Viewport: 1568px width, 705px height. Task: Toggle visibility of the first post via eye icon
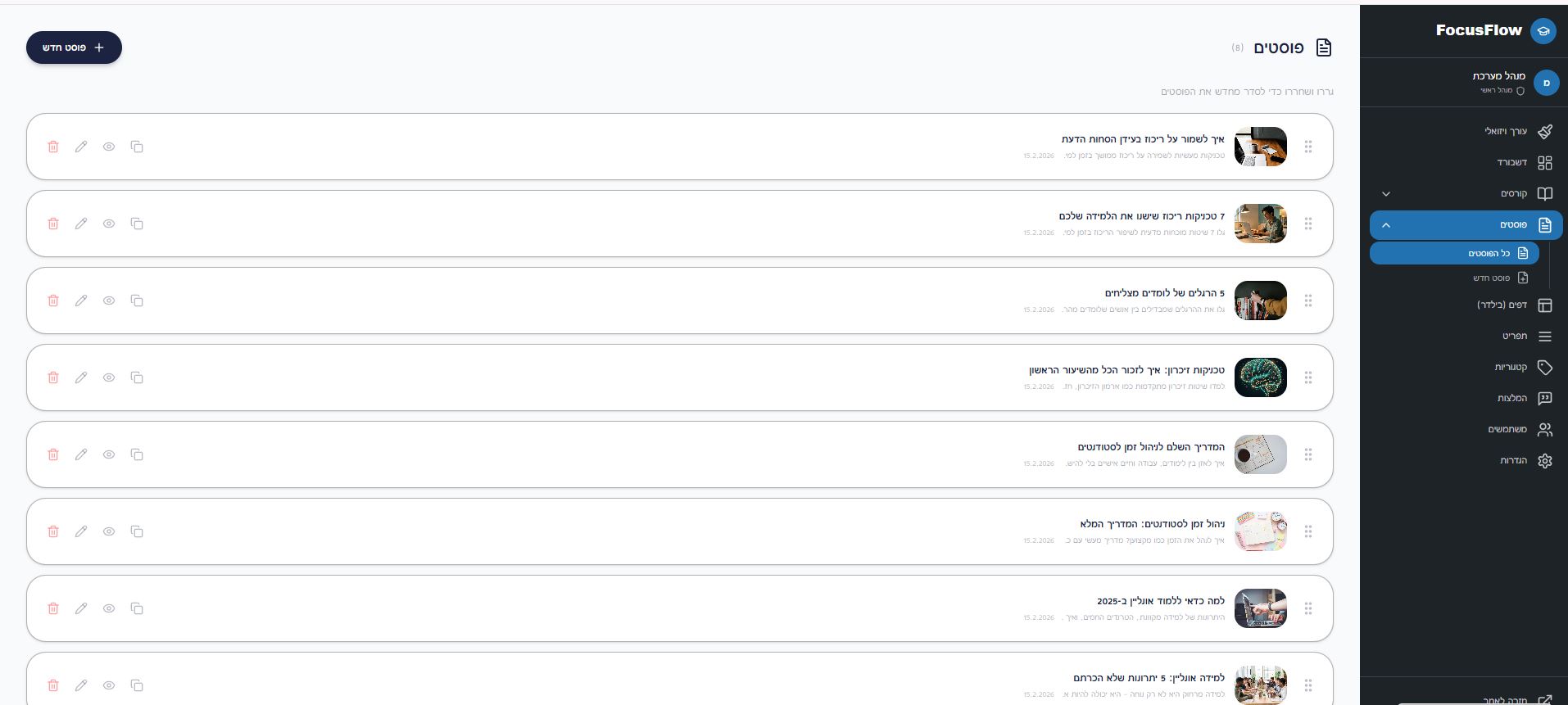click(x=109, y=147)
